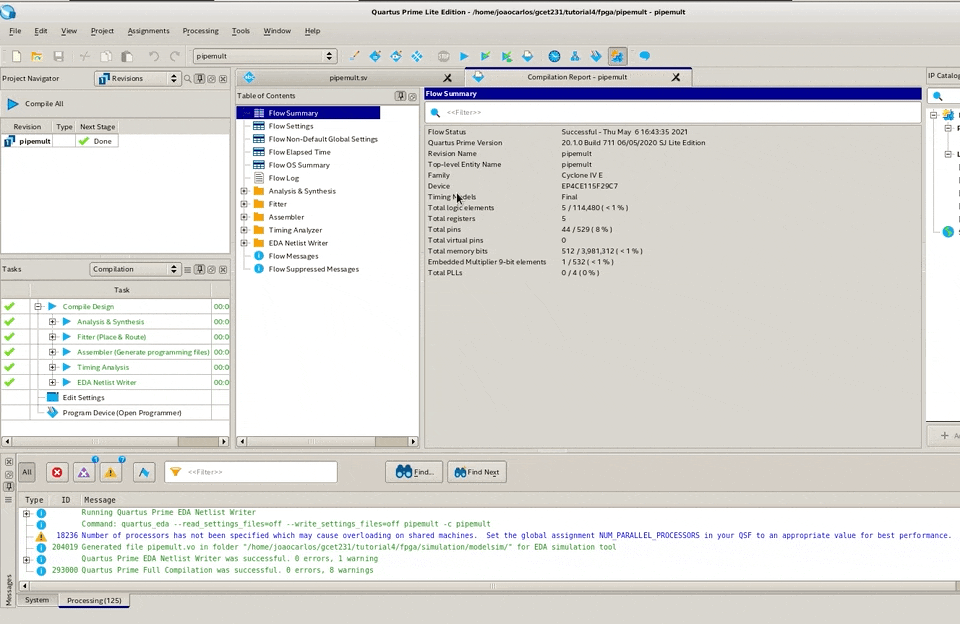Click the Find Next button
The image size is (960, 624).
point(477,472)
